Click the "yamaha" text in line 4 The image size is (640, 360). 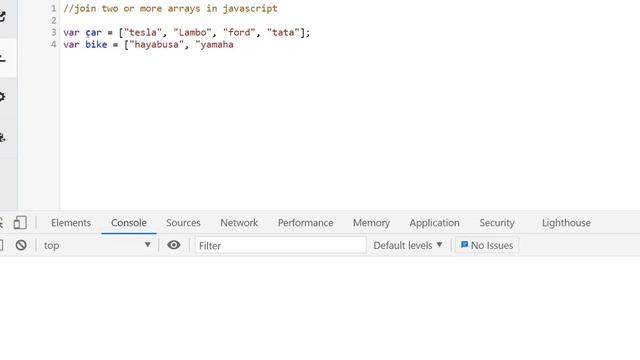(215, 44)
